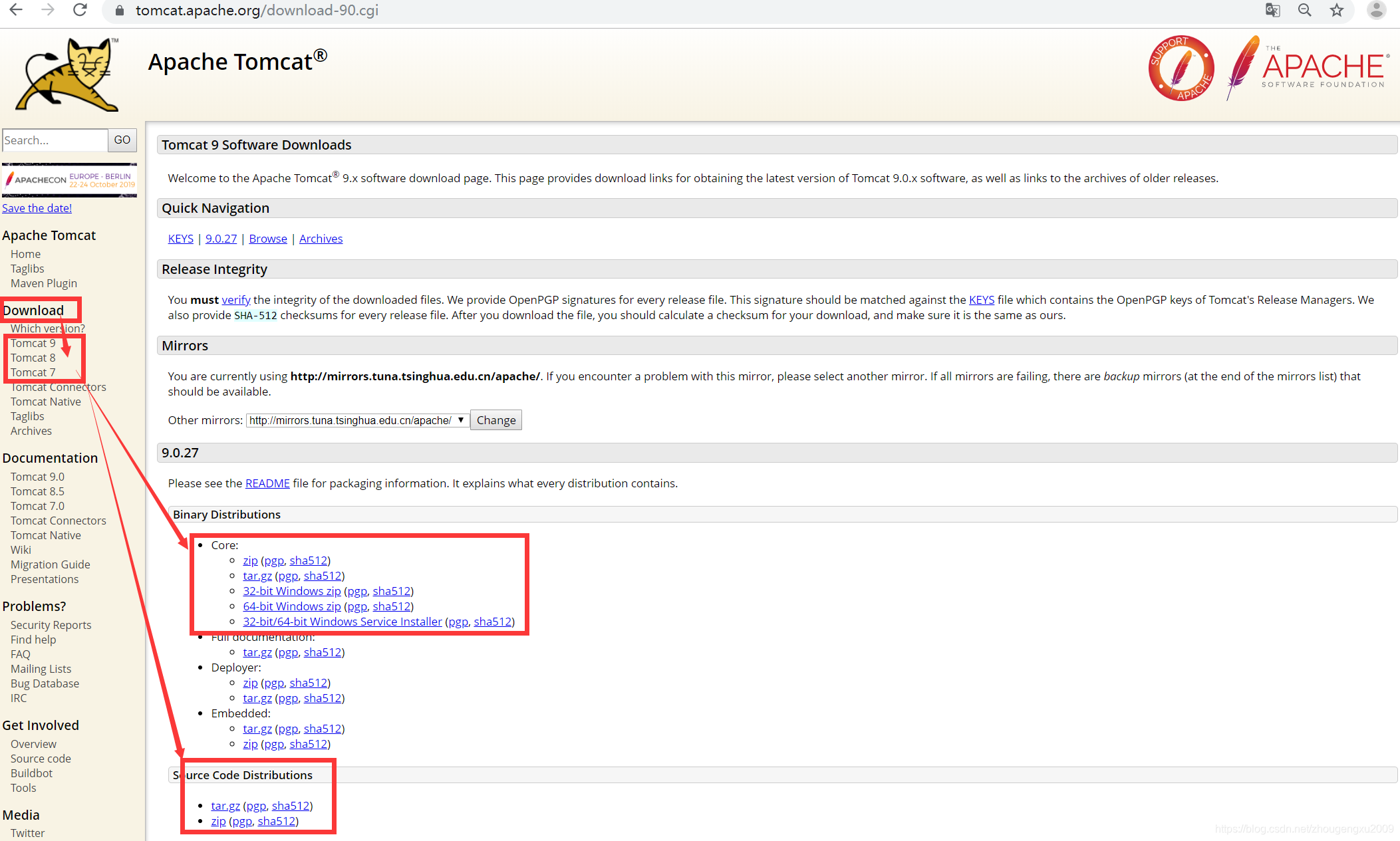Image resolution: width=1400 pixels, height=841 pixels.
Task: Download the Core zip distribution
Action: coord(250,560)
